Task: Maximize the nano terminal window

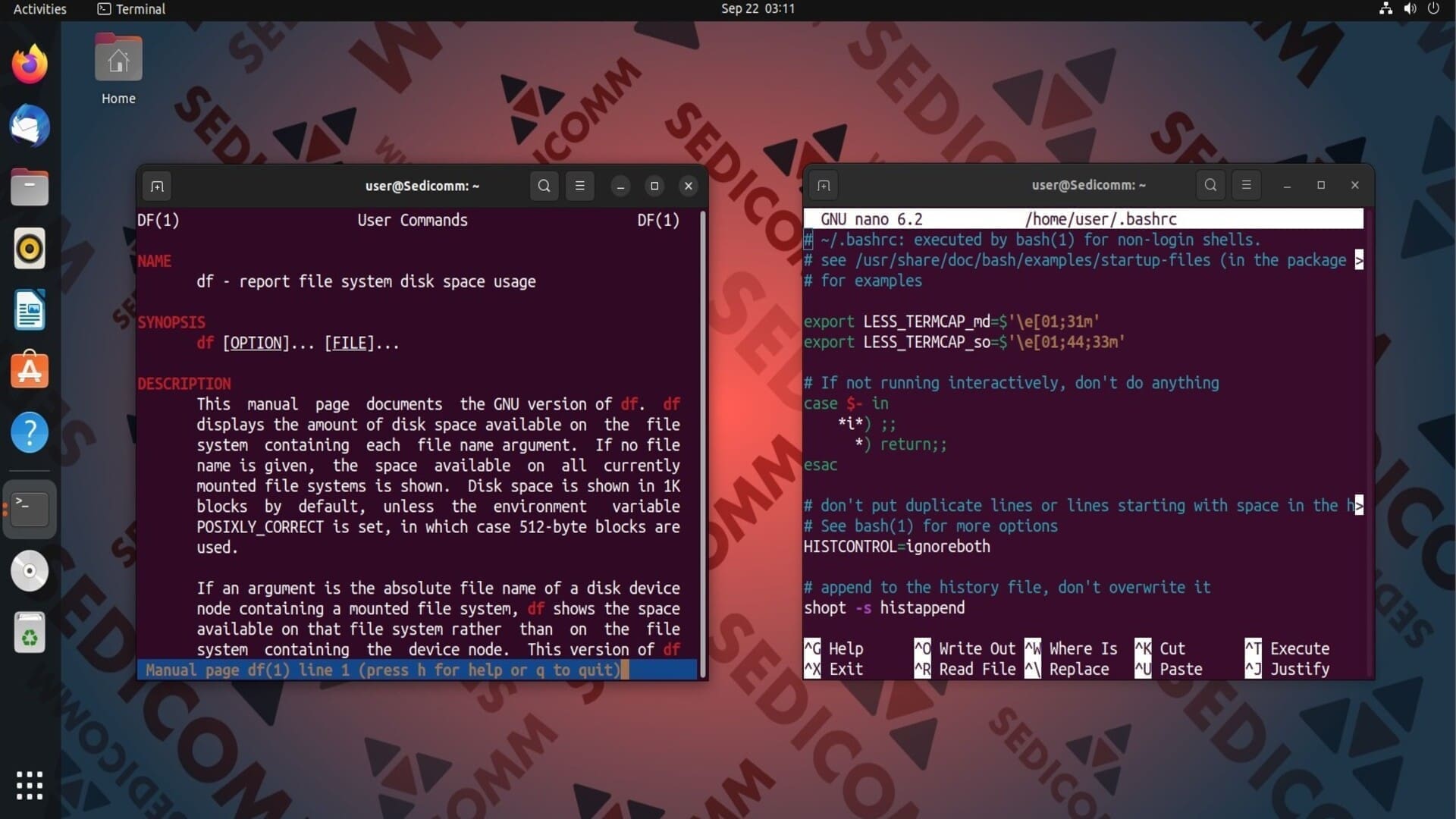Action: (1321, 185)
